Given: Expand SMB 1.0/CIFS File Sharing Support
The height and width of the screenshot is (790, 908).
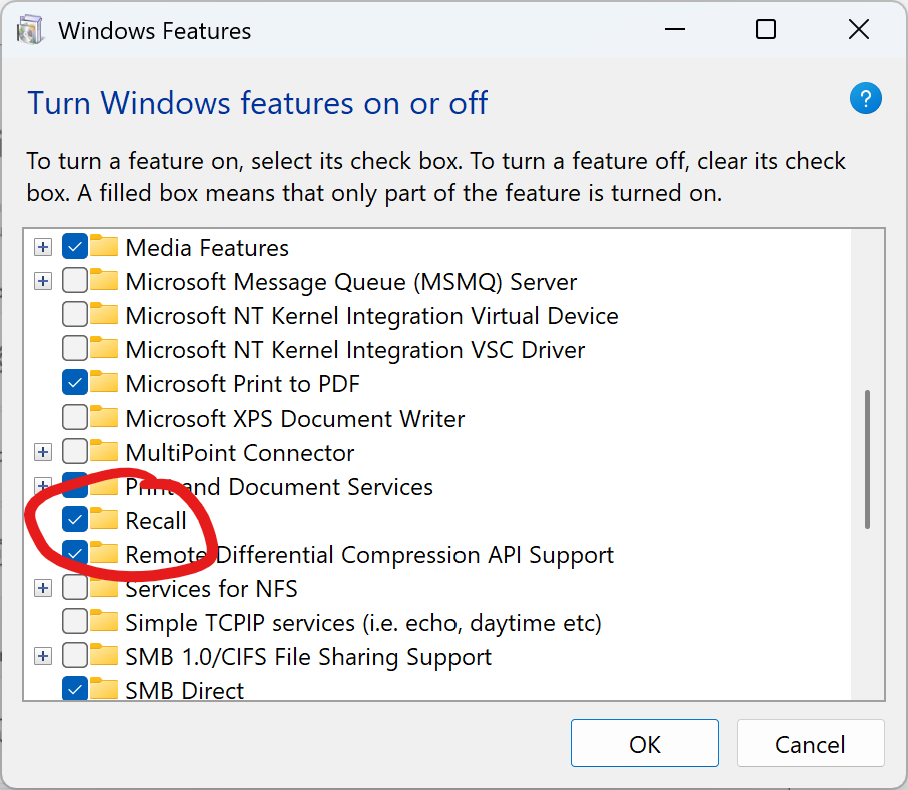Looking at the screenshot, I should click(42, 657).
